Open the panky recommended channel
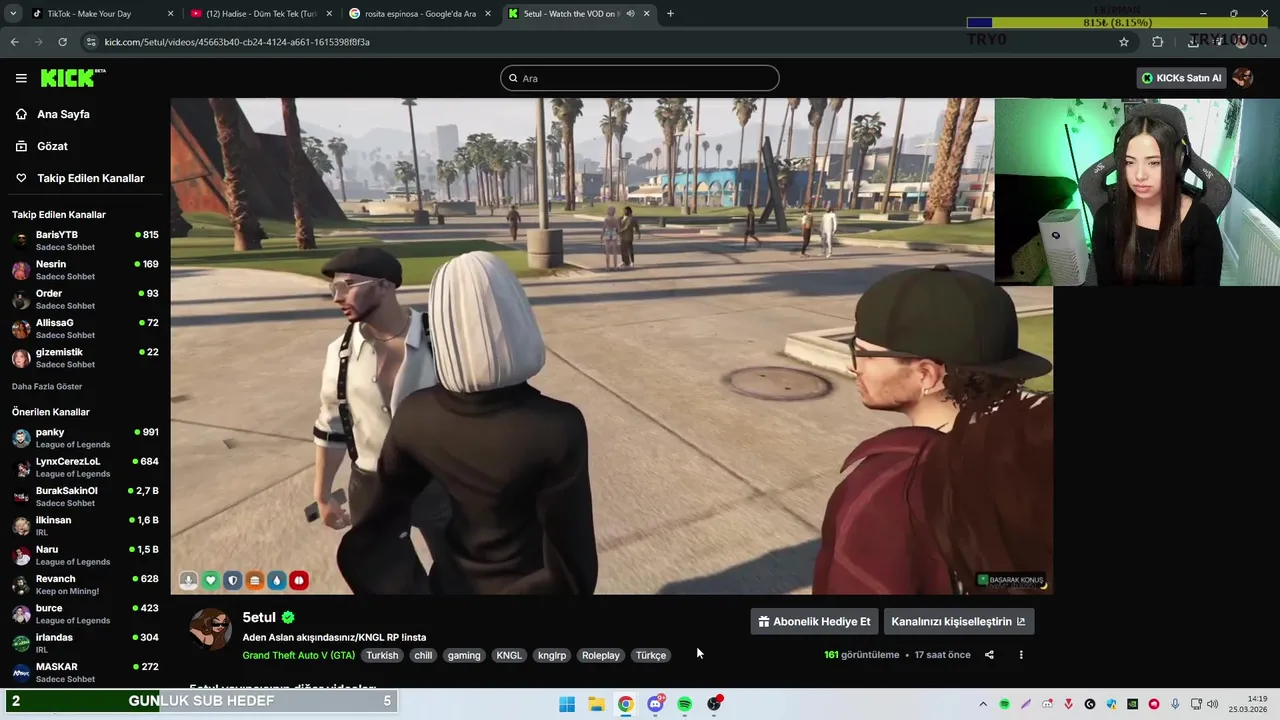Screen dimensions: 1280x720 click(85, 438)
